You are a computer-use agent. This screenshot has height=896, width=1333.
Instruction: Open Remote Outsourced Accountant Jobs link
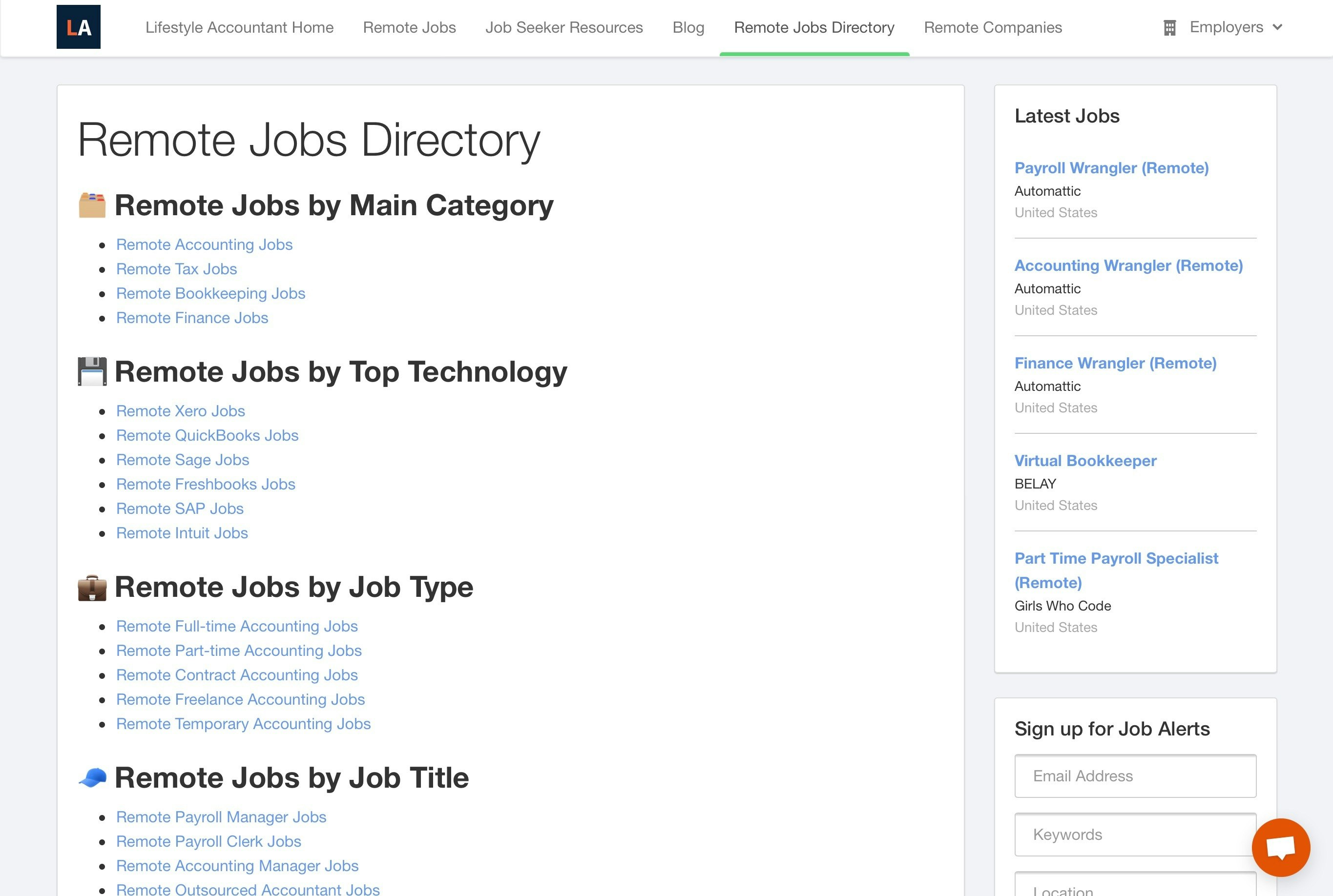[x=248, y=889]
